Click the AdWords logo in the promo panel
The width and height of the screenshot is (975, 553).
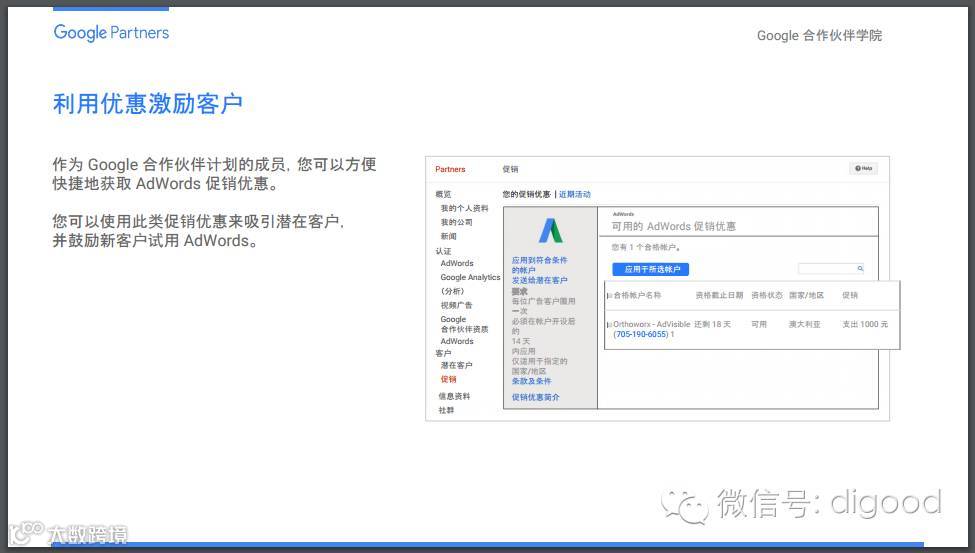tap(550, 231)
